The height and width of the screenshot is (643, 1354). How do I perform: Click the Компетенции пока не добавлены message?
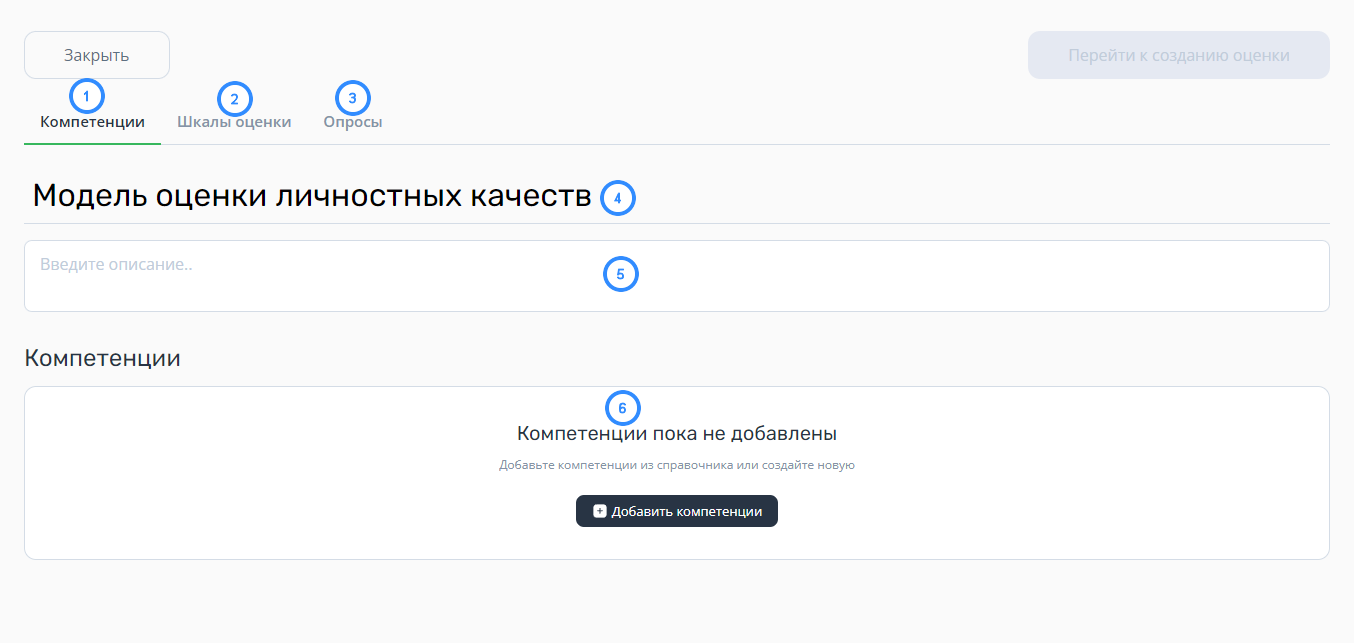(x=677, y=434)
